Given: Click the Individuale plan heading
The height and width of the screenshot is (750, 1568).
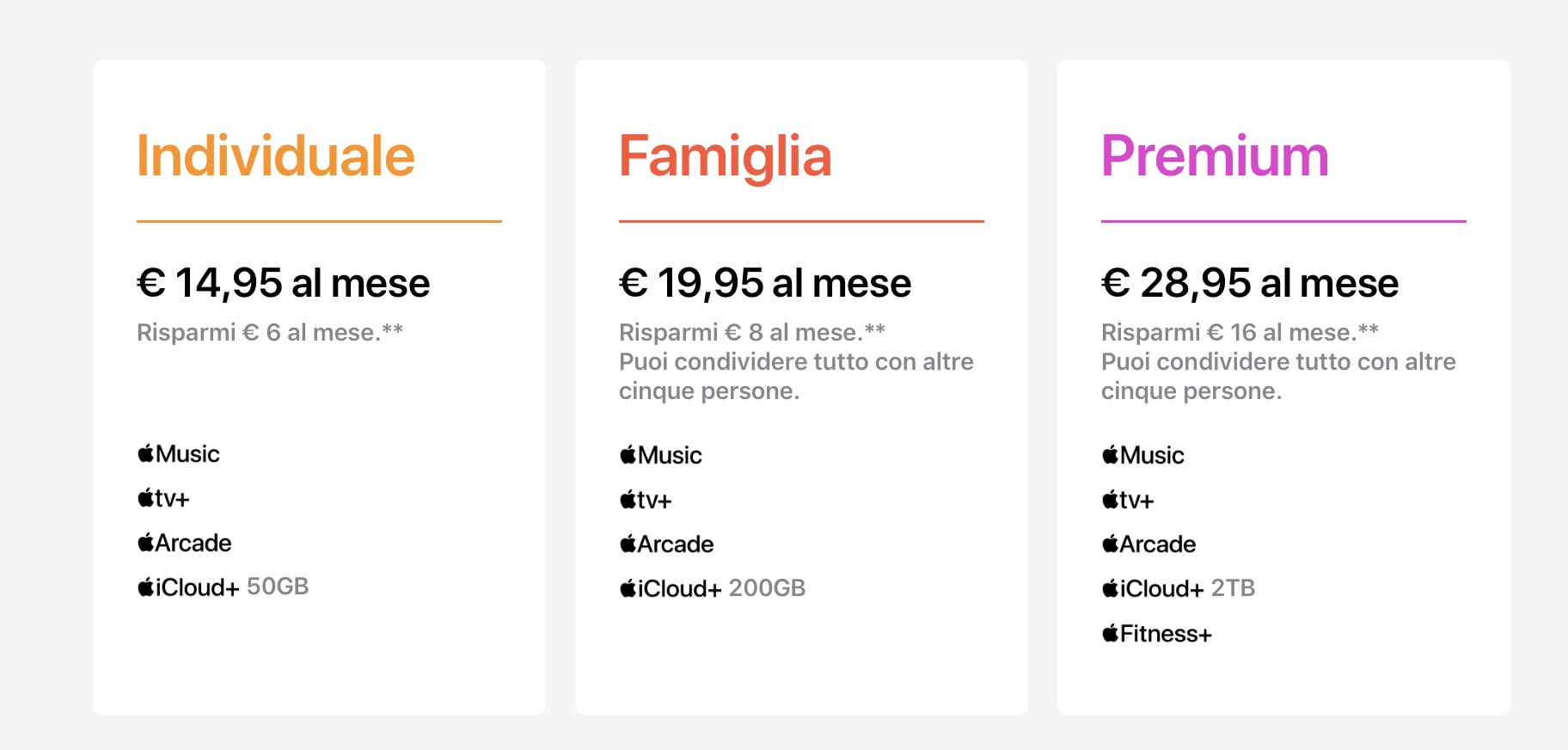Looking at the screenshot, I should click(276, 157).
